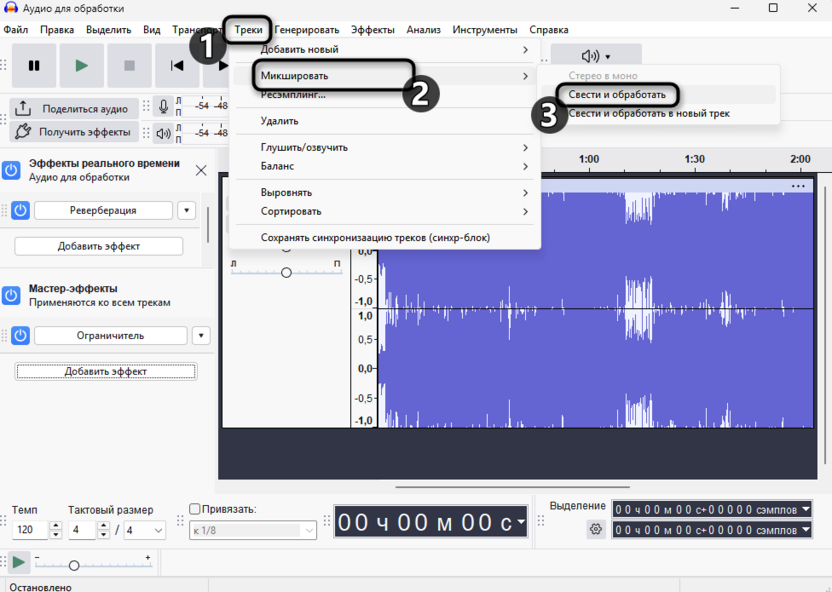
Task: Open the Generate (Генерировать) menu
Action: (x=307, y=30)
